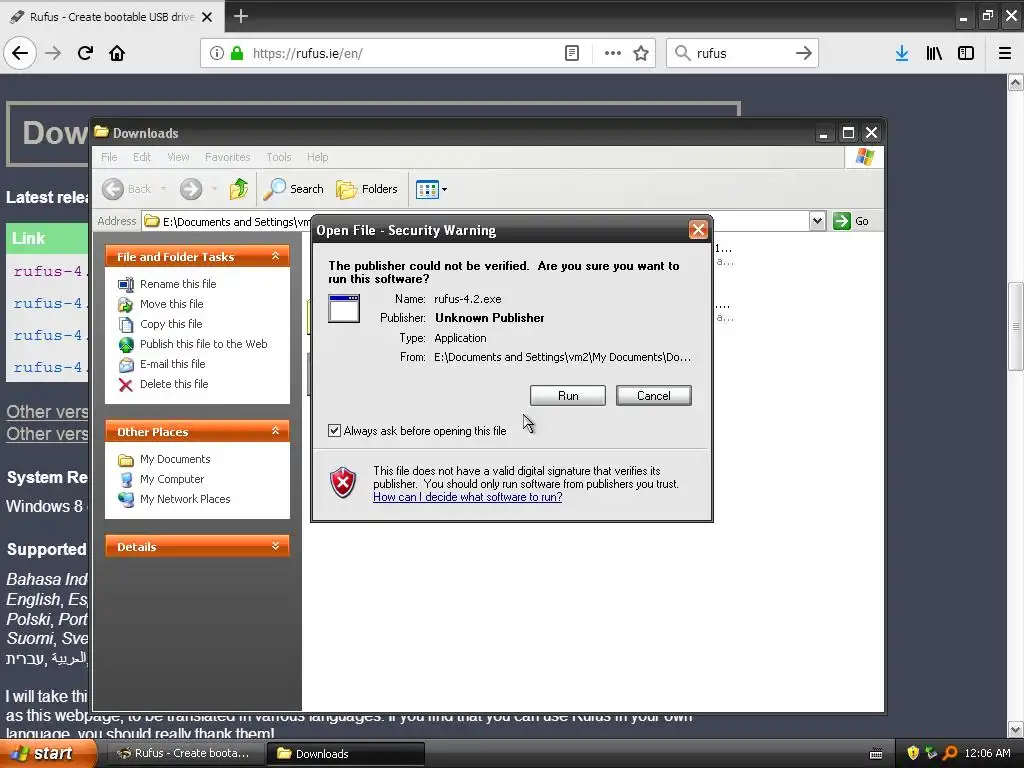Image resolution: width=1024 pixels, height=768 pixels.
Task: Click Firefox page scrollbar up arrow
Action: pyautogui.click(x=1016, y=82)
